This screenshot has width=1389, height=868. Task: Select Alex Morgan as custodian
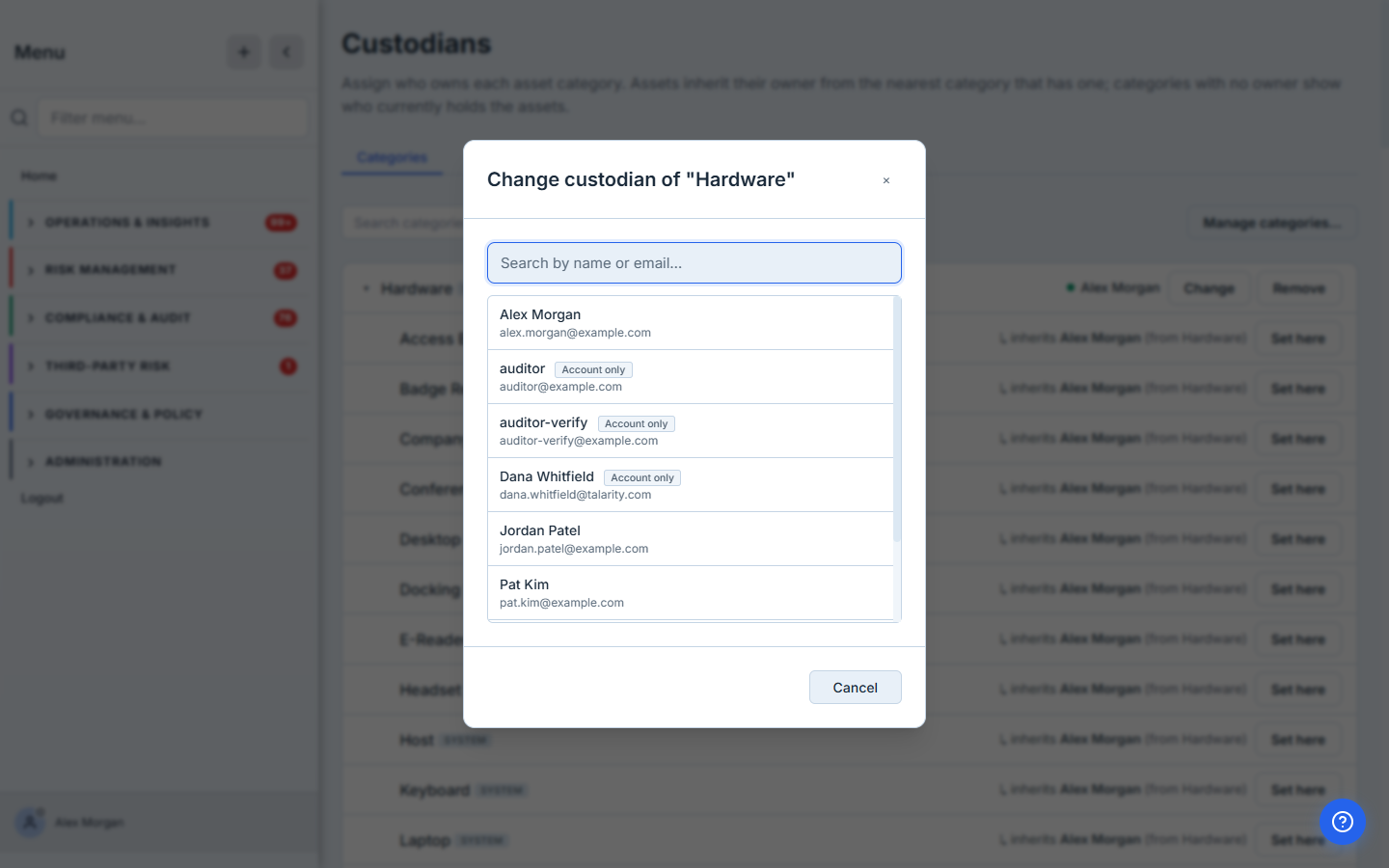691,323
